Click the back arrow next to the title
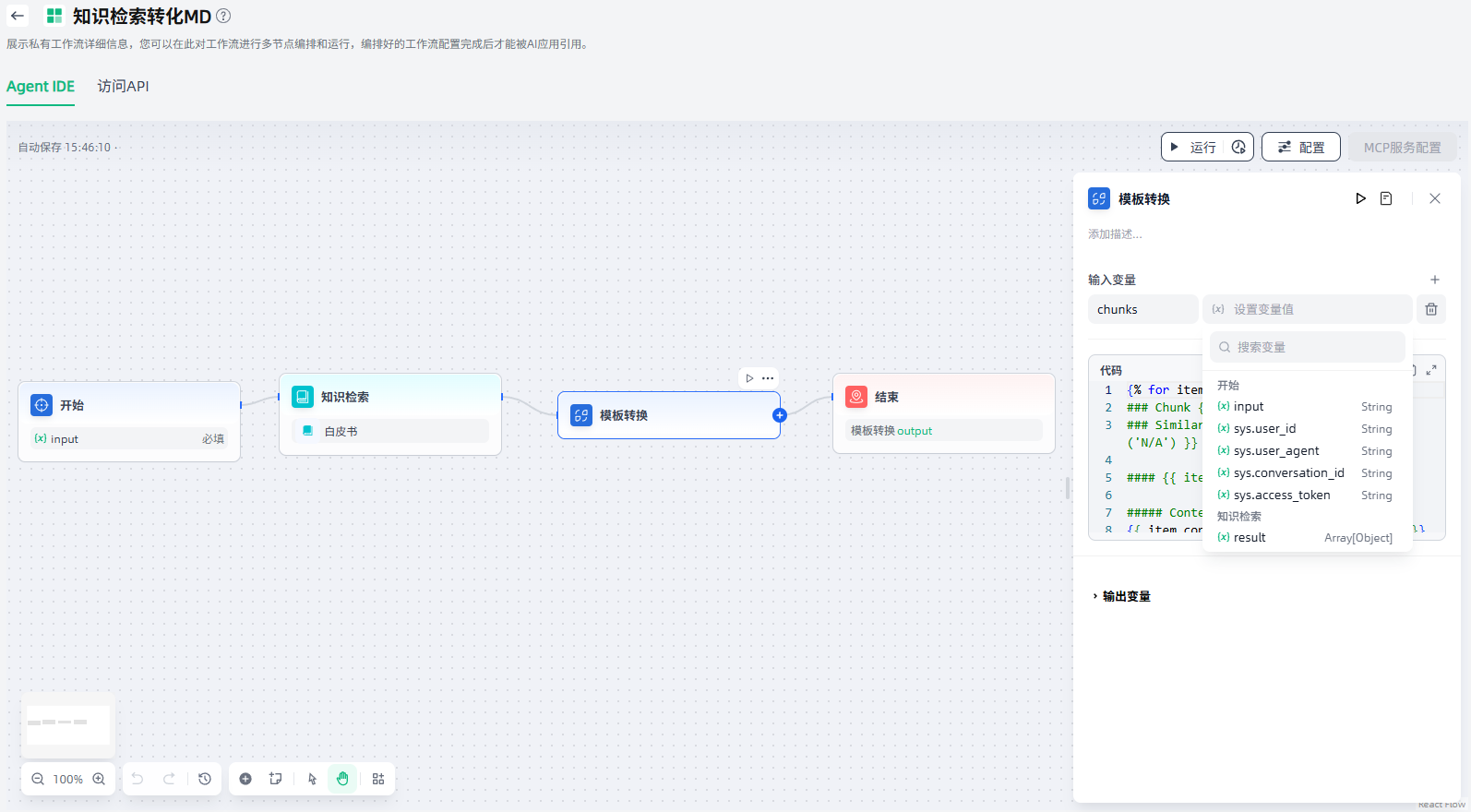The width and height of the screenshot is (1471, 812). tap(18, 16)
